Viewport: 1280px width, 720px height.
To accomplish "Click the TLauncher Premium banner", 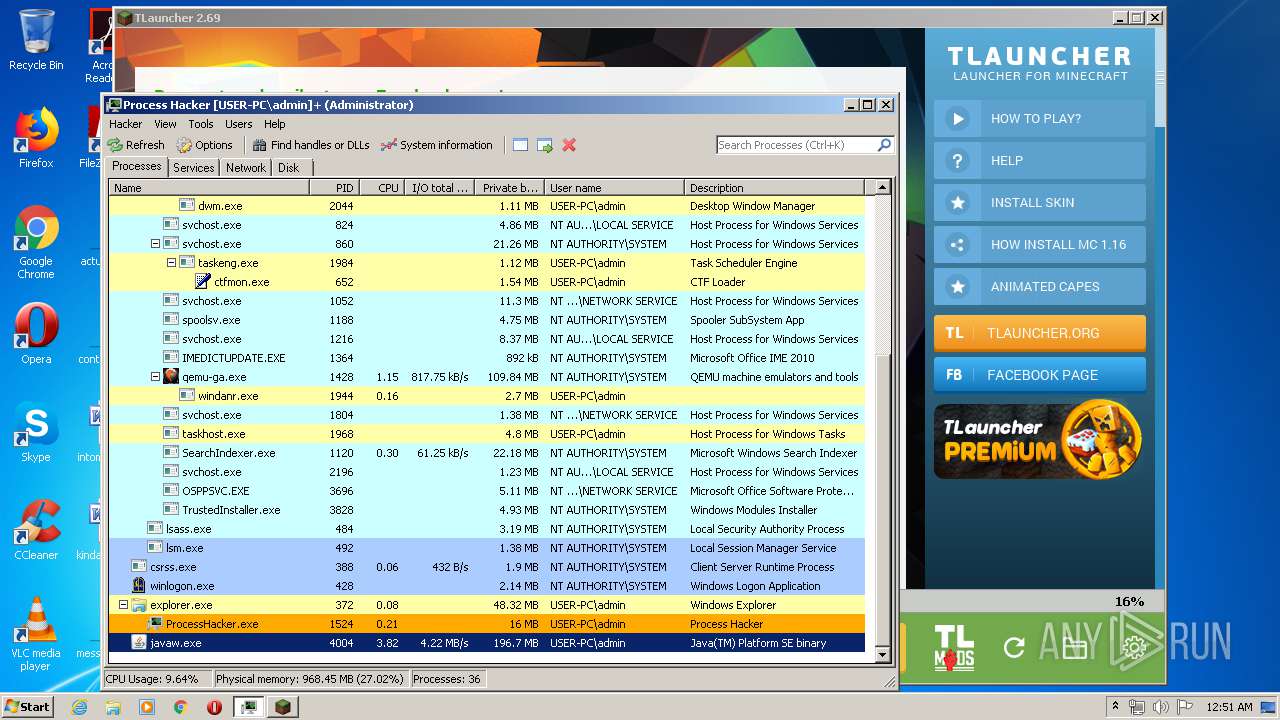I will point(1040,440).
